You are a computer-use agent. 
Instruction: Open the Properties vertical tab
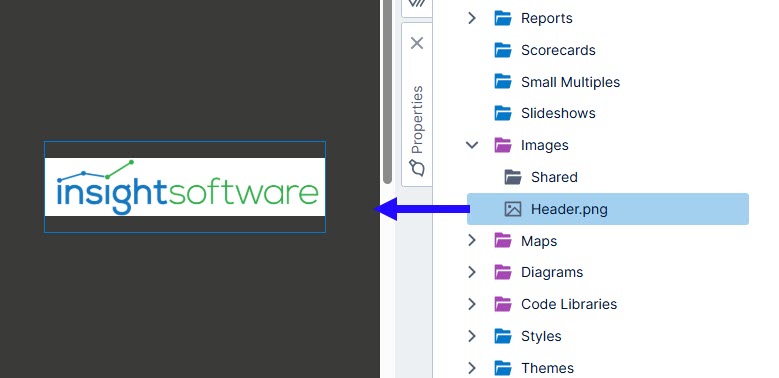tap(417, 104)
